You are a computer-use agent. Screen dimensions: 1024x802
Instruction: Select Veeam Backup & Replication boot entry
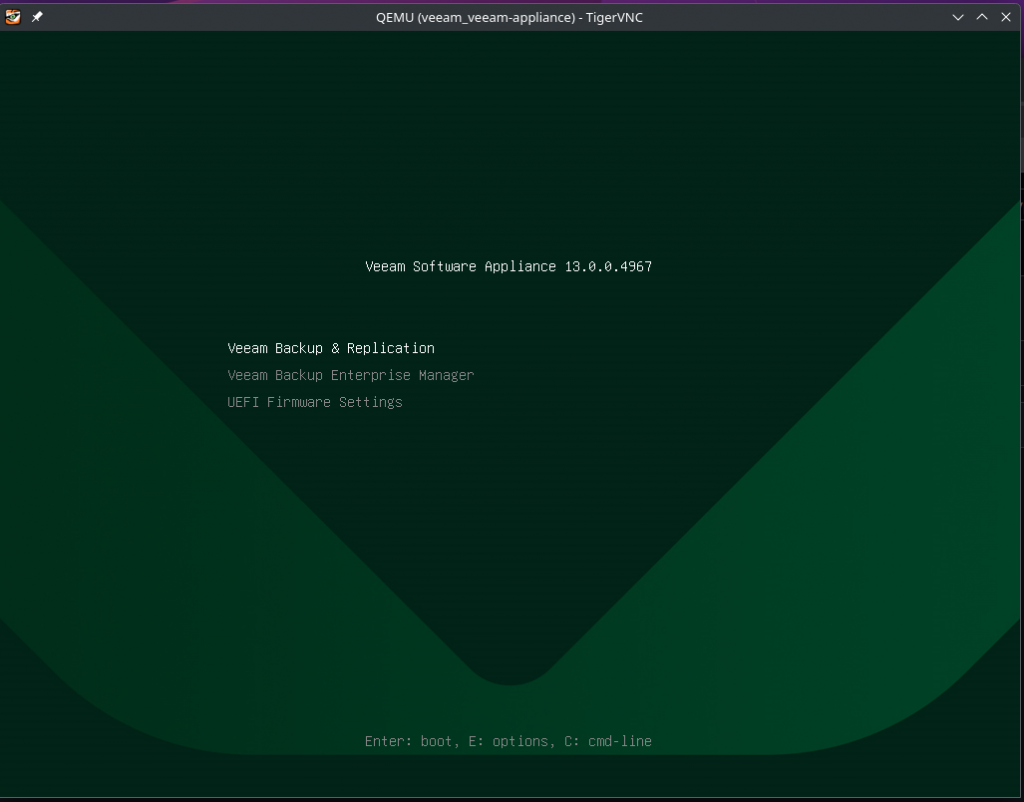[x=330, y=348]
